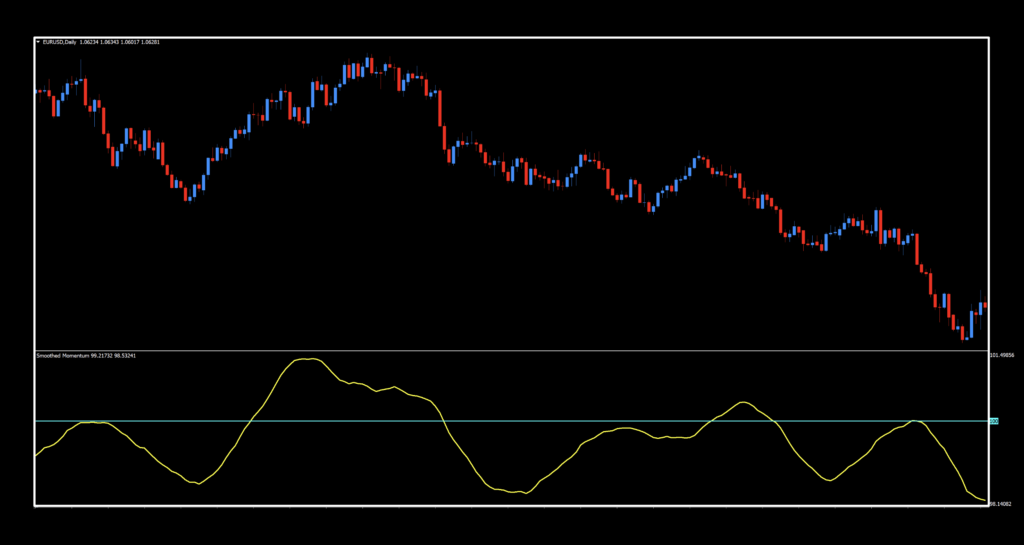Viewport: 1024px width, 545px height.
Task: Click the right end of the yellow momentum line
Action: 985,501
